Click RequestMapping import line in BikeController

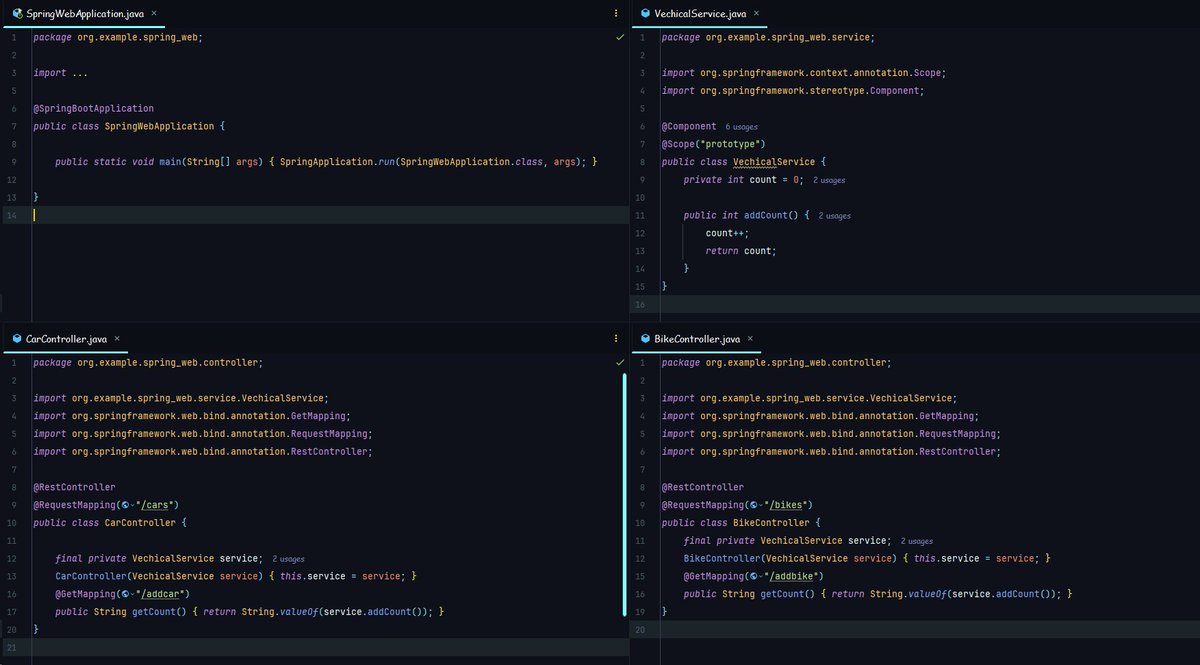click(830, 434)
